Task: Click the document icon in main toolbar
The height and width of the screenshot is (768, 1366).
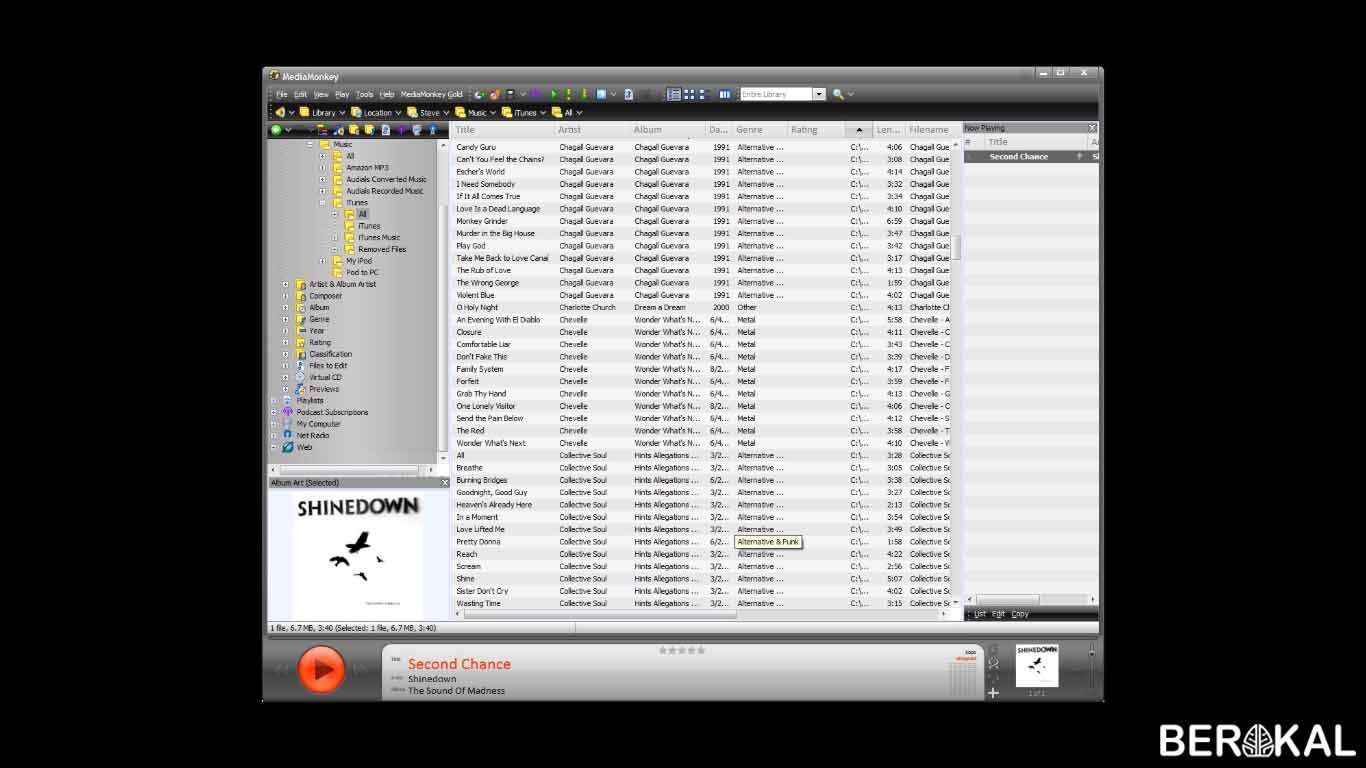Action: click(x=628, y=94)
